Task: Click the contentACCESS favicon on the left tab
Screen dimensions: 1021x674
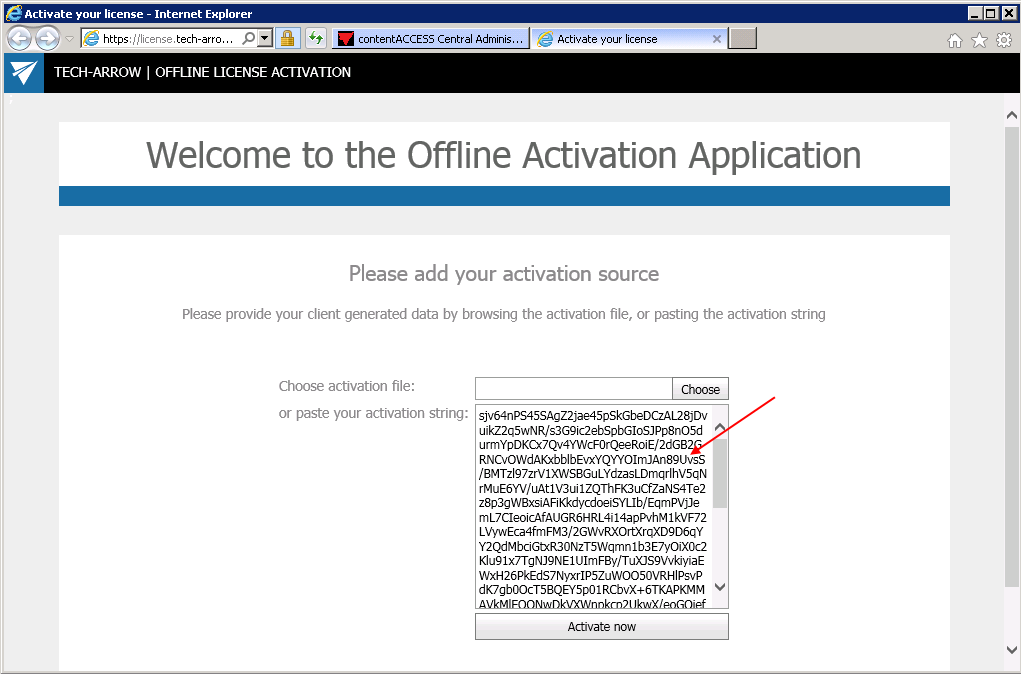Action: click(x=347, y=38)
